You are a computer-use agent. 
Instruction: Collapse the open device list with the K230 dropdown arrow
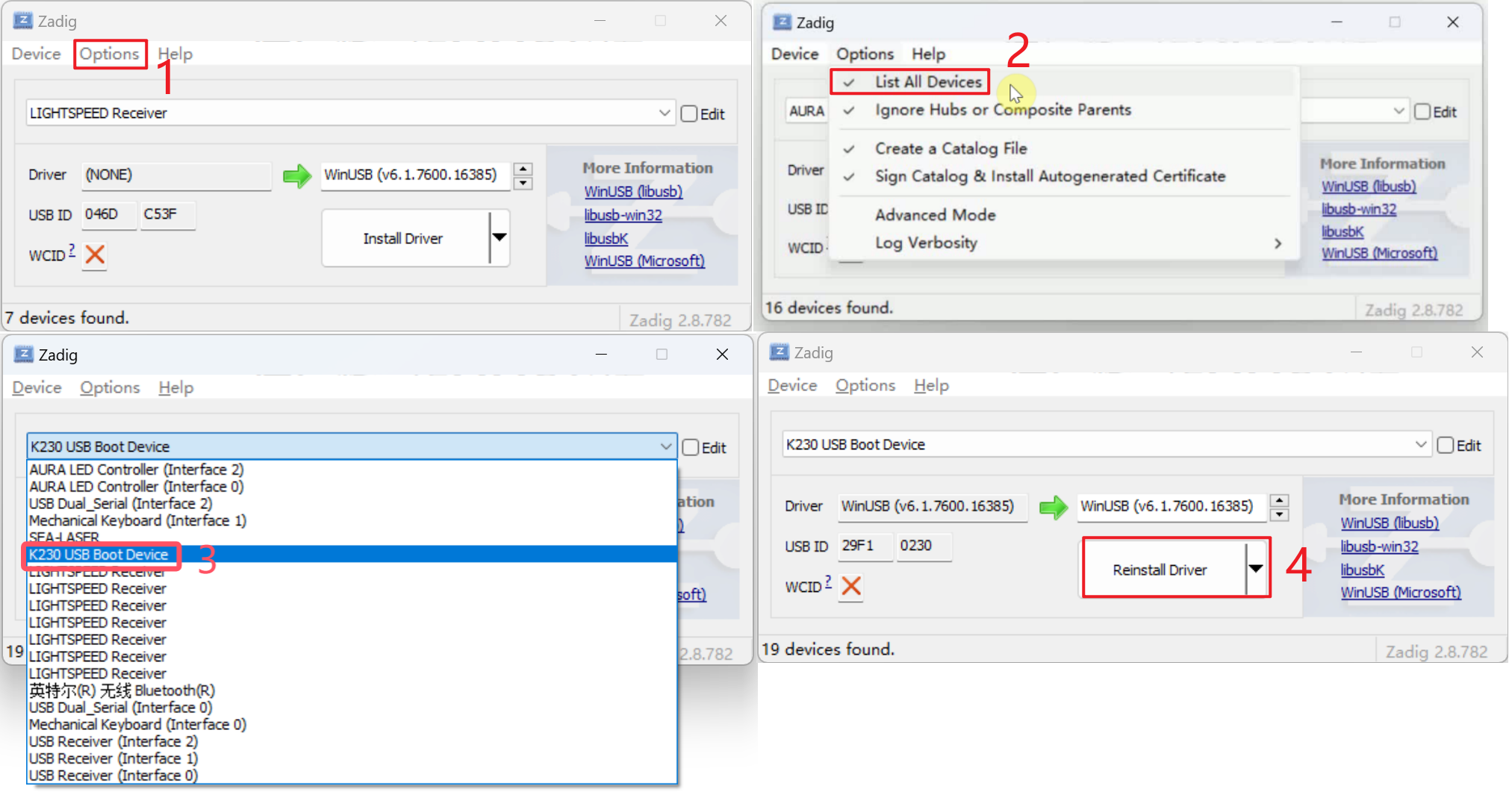666,446
